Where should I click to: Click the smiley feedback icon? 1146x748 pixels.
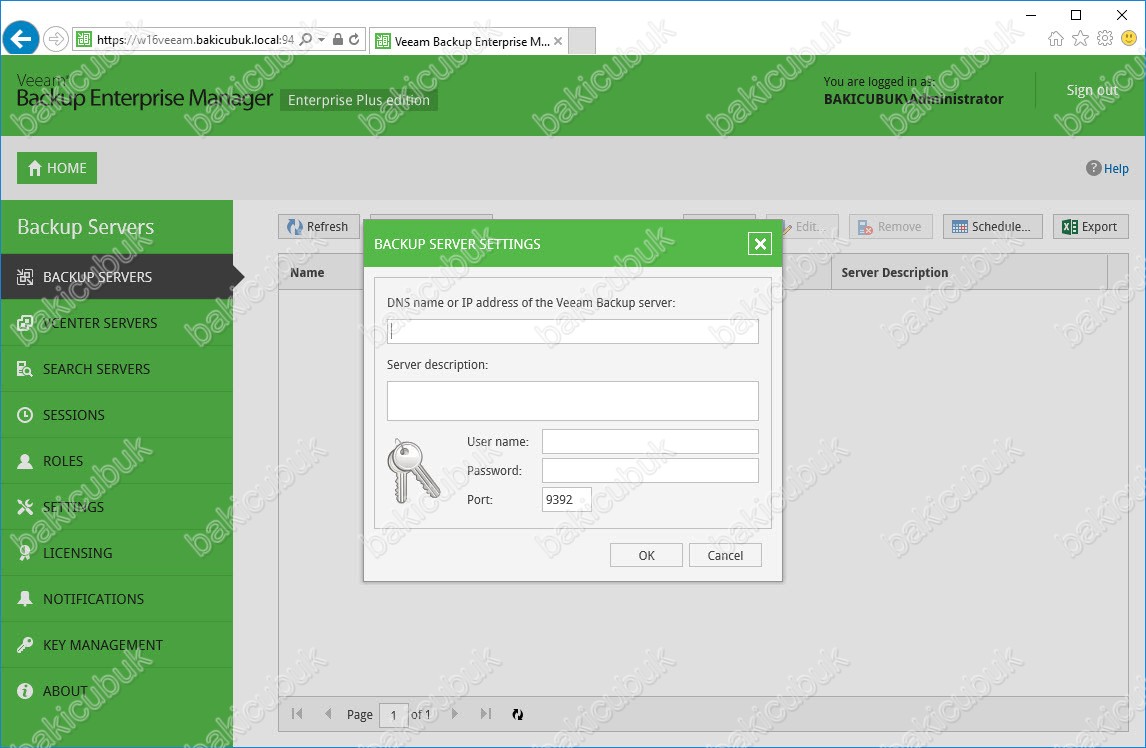tap(1129, 38)
